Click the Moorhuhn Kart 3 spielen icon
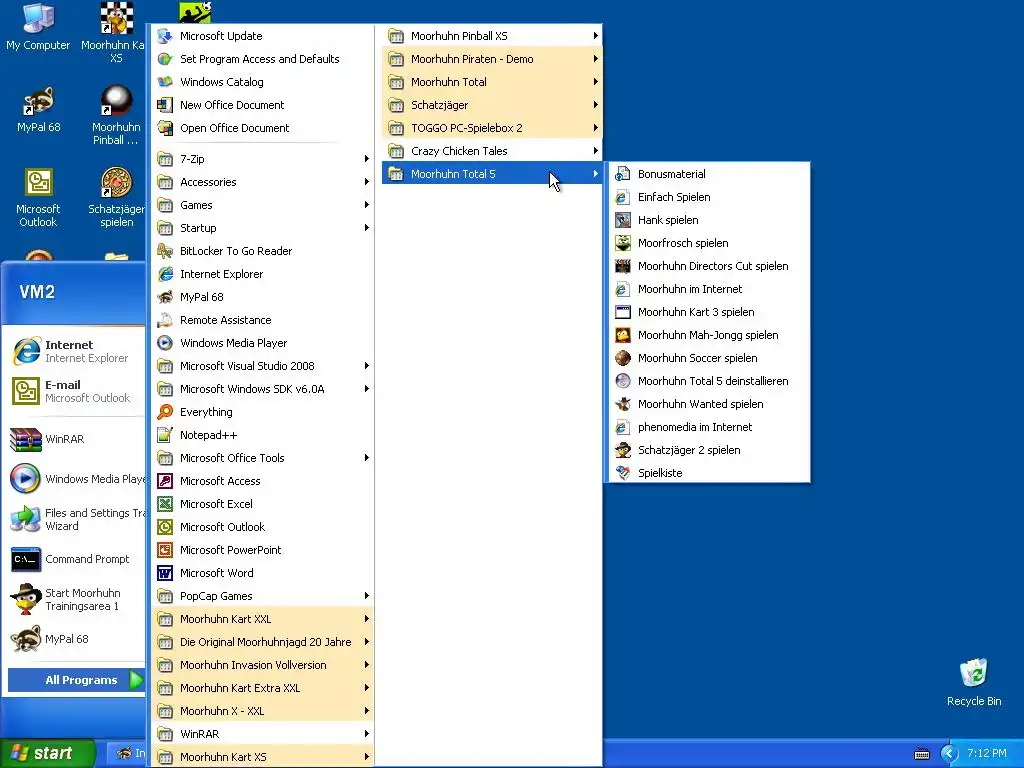The height and width of the screenshot is (768, 1024). point(622,312)
